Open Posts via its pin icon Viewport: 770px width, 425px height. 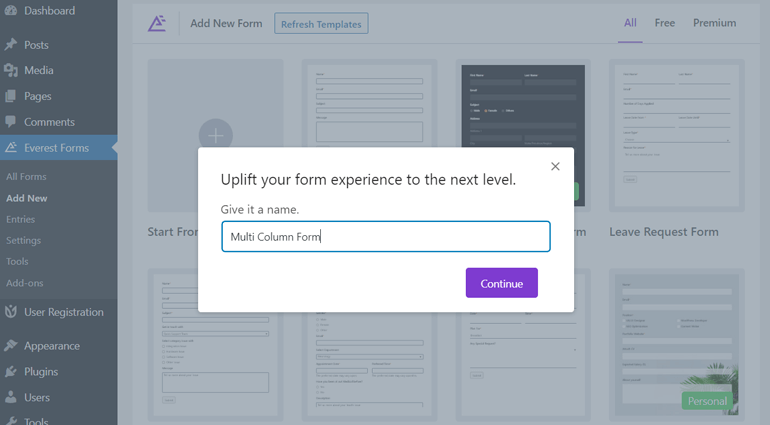coord(11,45)
